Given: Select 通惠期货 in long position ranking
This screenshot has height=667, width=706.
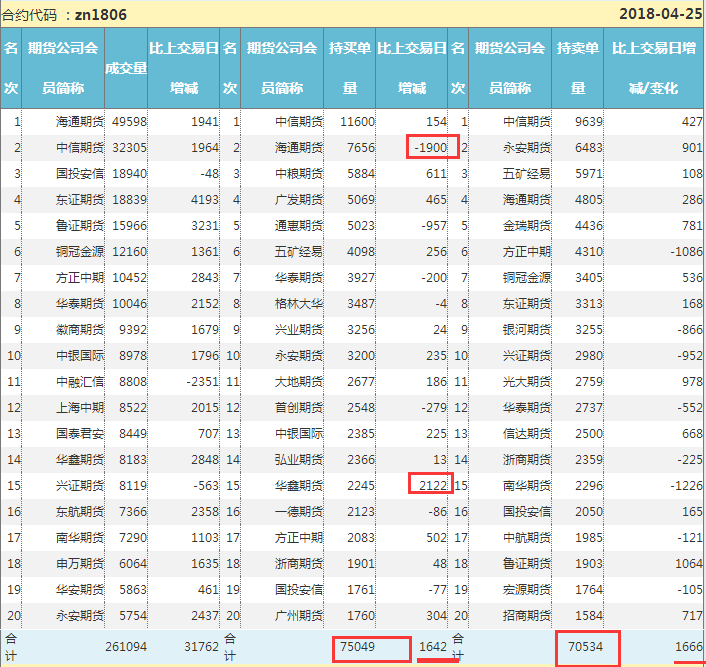Looking at the screenshot, I should [x=299, y=226].
